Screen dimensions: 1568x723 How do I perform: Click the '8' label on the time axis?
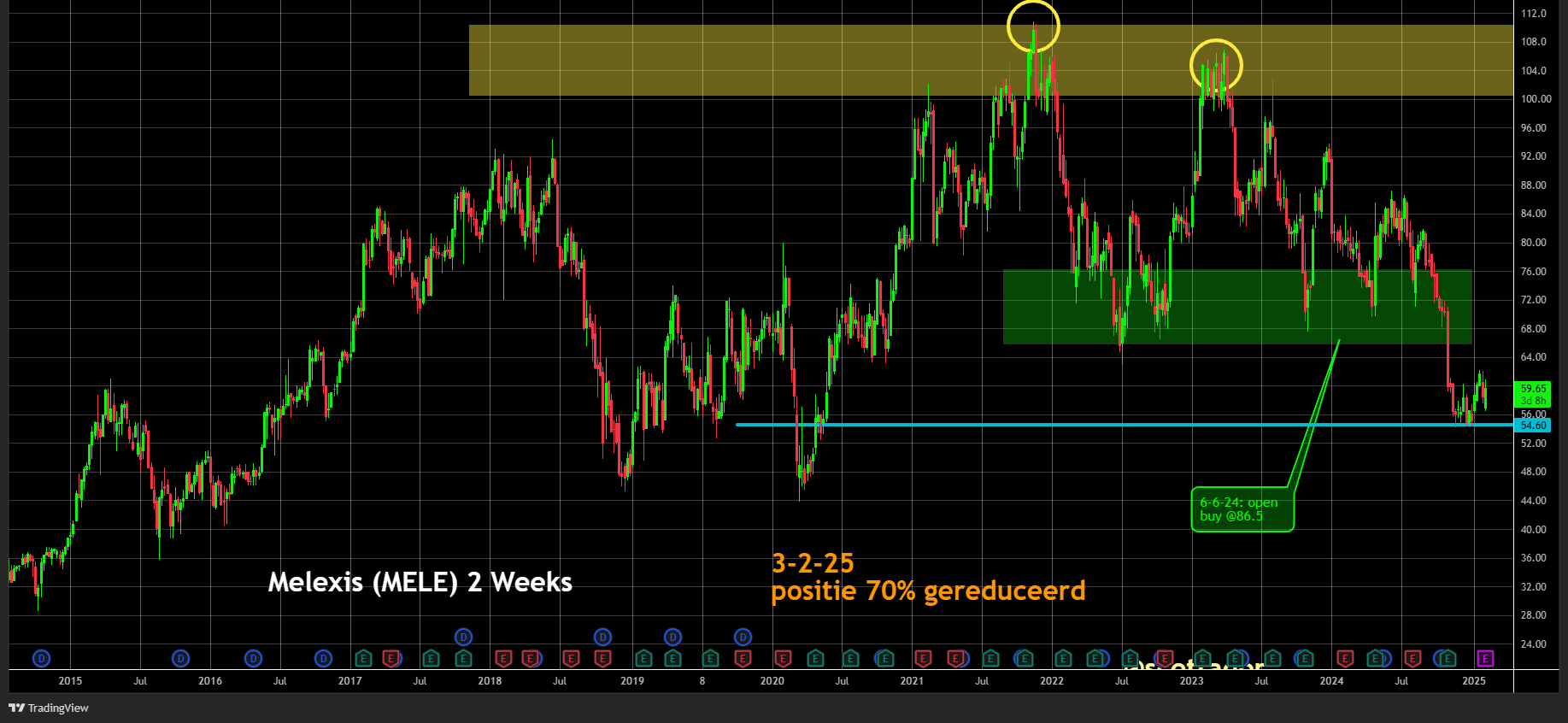(702, 681)
